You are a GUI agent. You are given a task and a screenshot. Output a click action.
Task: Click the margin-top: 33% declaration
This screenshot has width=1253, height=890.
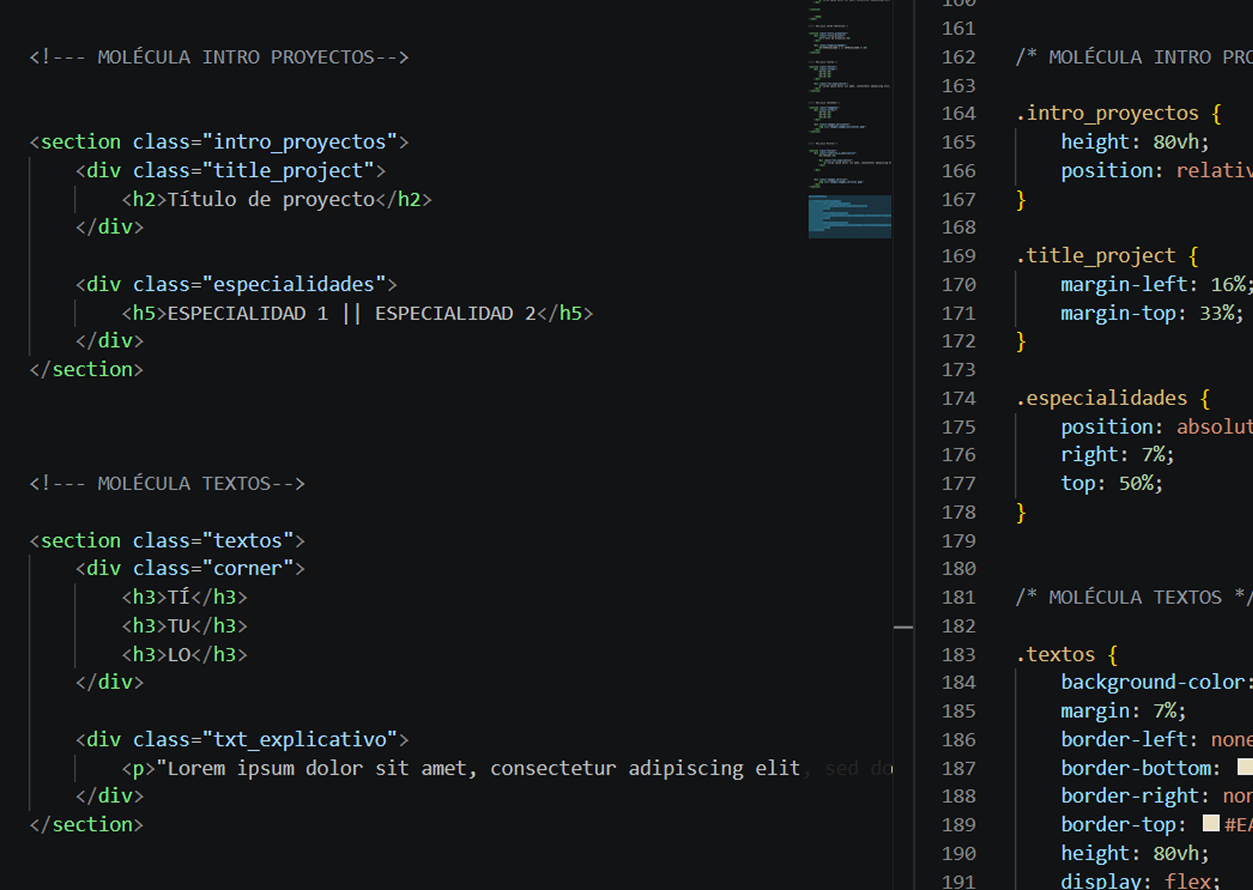tap(1152, 313)
